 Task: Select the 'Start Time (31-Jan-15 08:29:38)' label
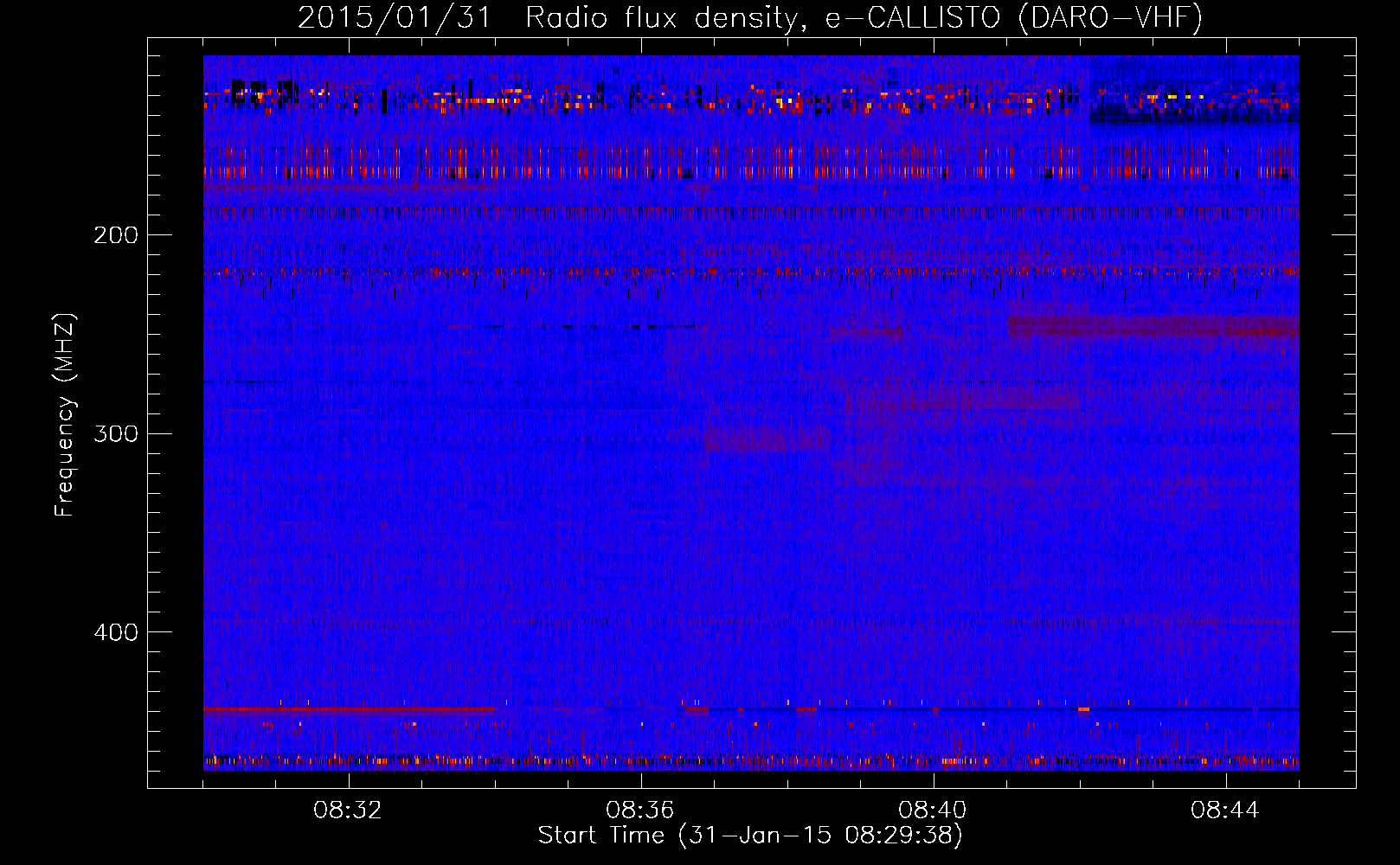click(750, 836)
